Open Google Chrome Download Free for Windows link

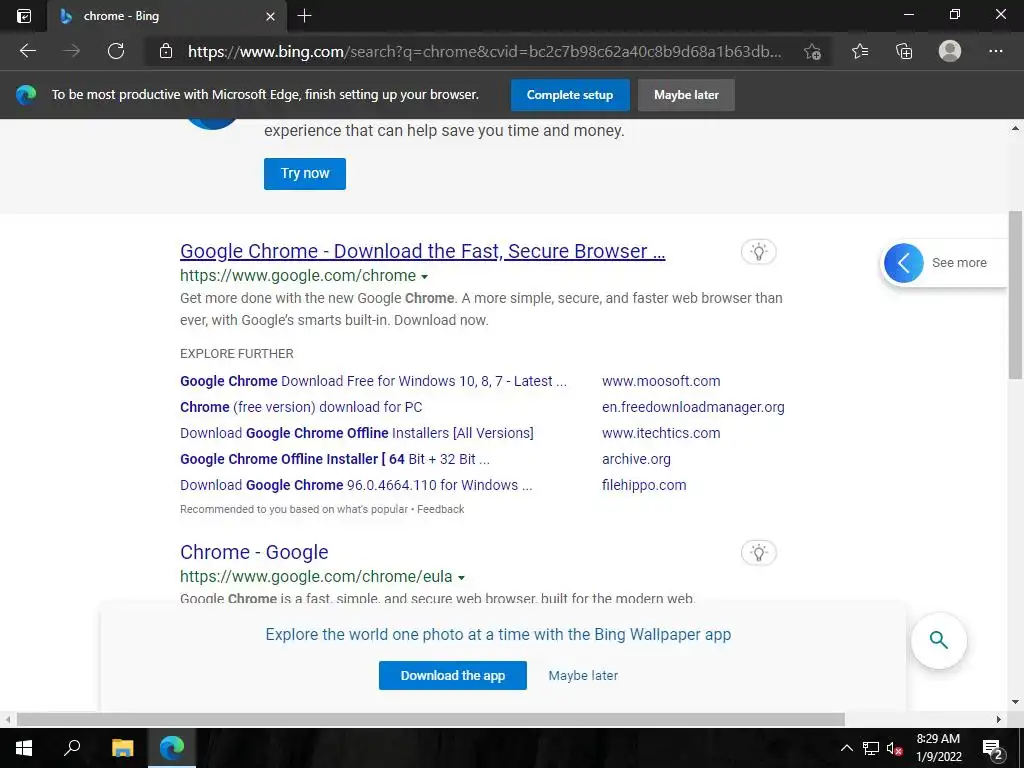pos(374,381)
